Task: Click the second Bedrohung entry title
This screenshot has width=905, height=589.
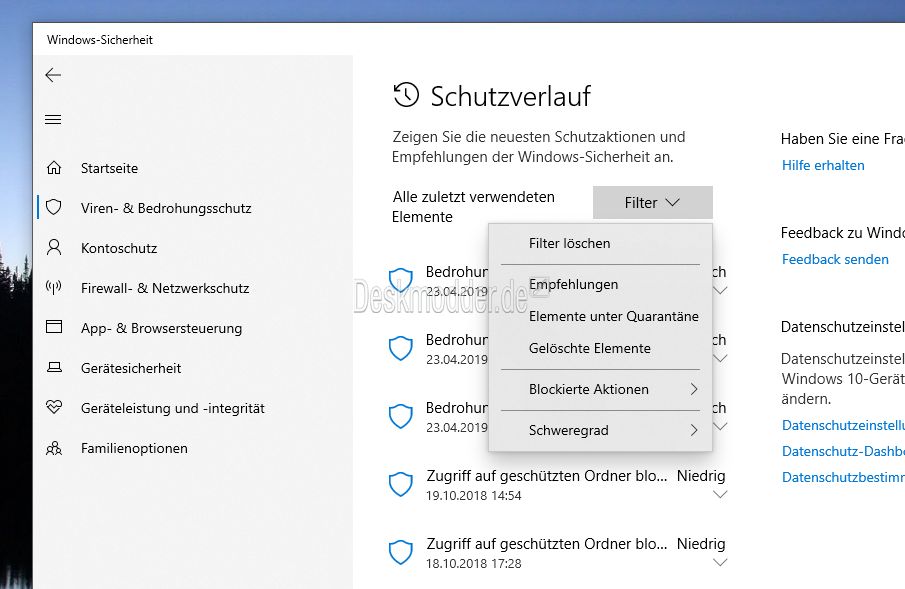Action: pyautogui.click(x=457, y=340)
